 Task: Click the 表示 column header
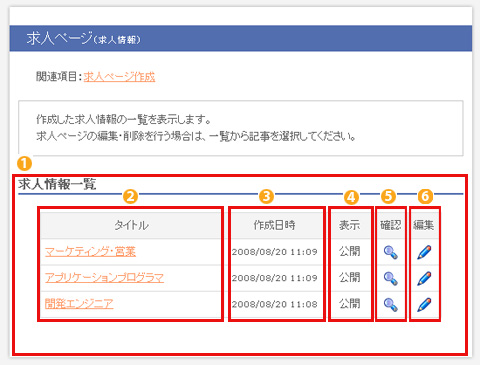coord(350,225)
